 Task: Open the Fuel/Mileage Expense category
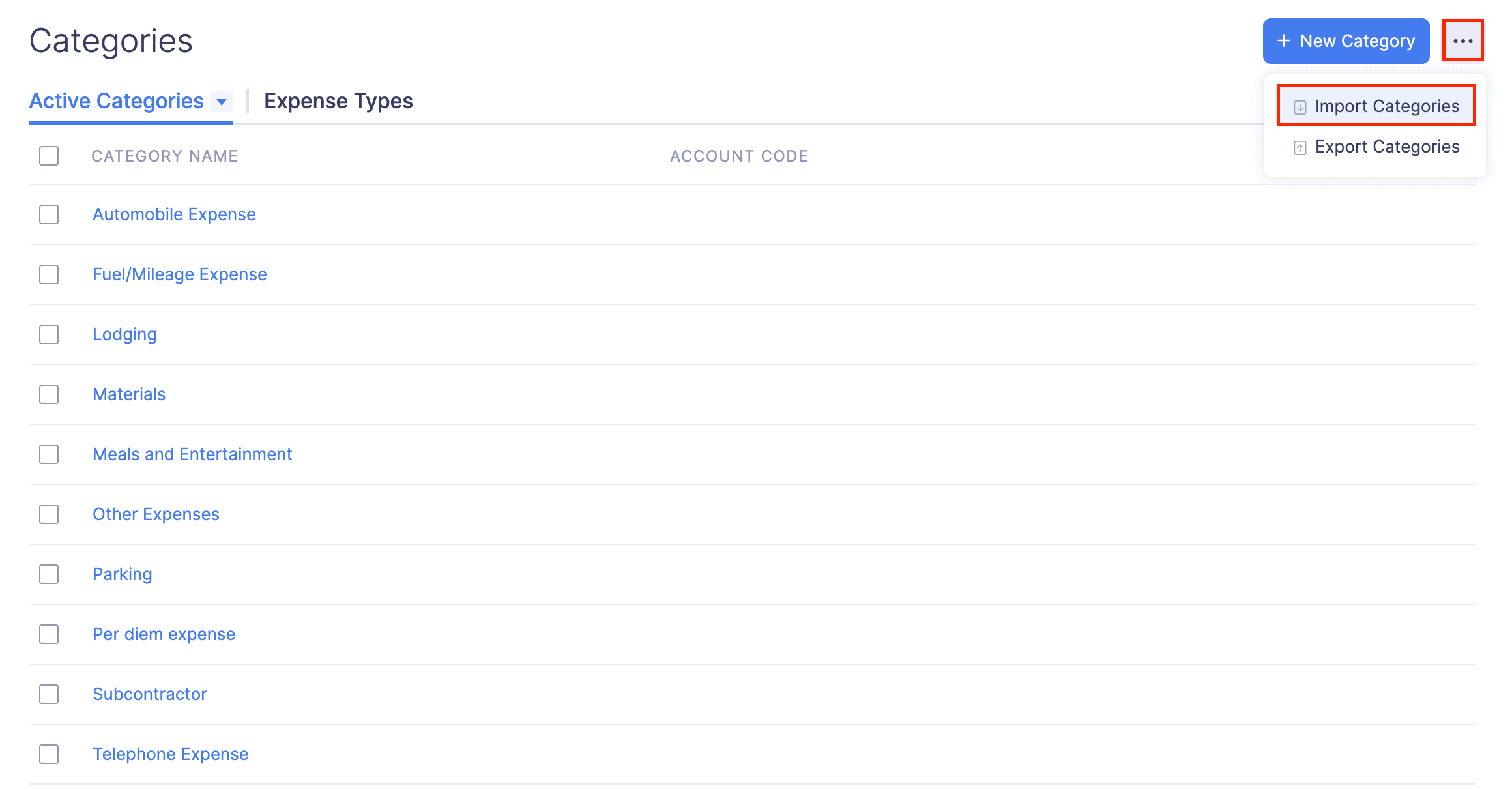pos(179,274)
